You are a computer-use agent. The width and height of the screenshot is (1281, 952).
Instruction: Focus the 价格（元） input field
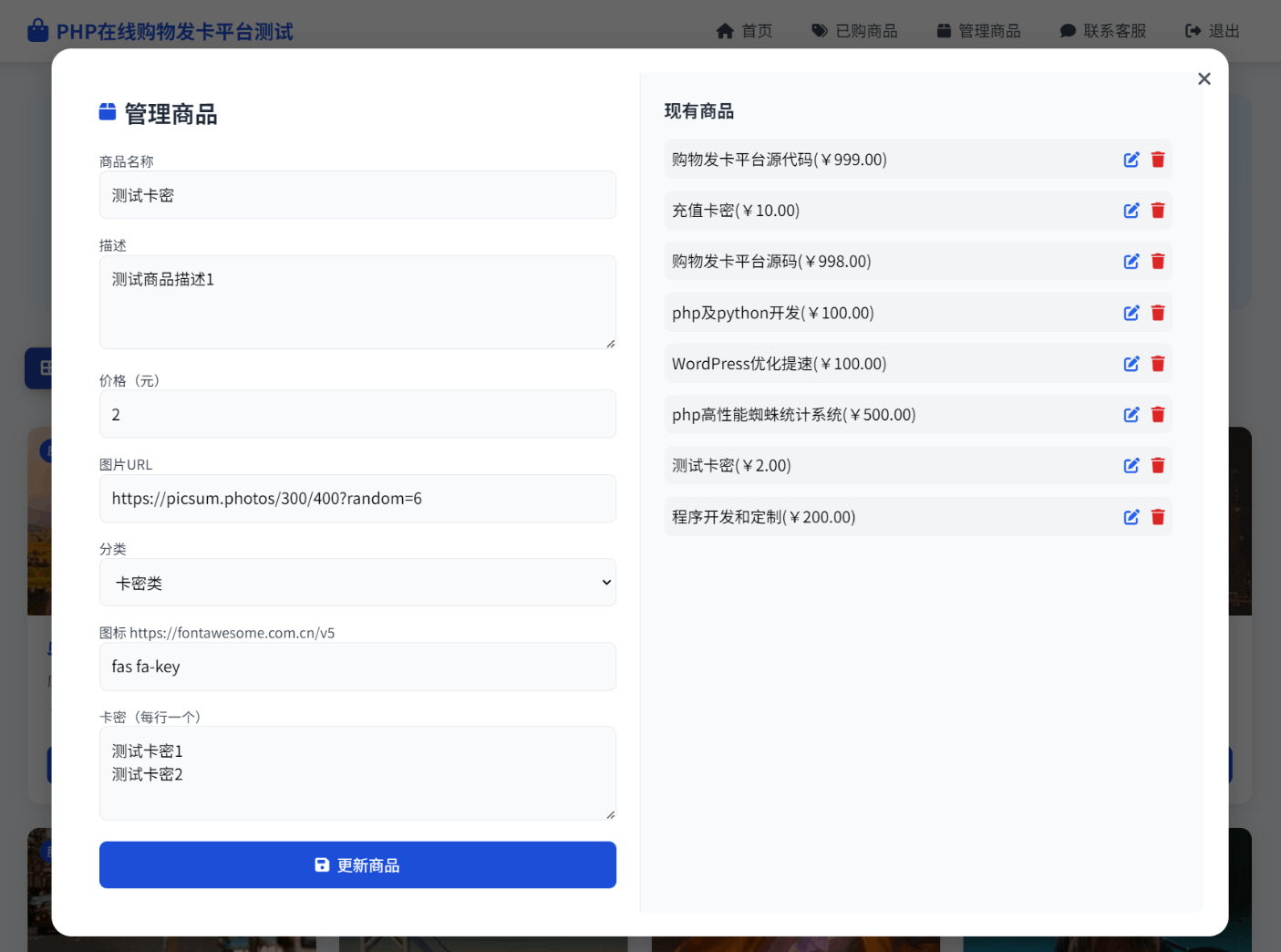[357, 414]
